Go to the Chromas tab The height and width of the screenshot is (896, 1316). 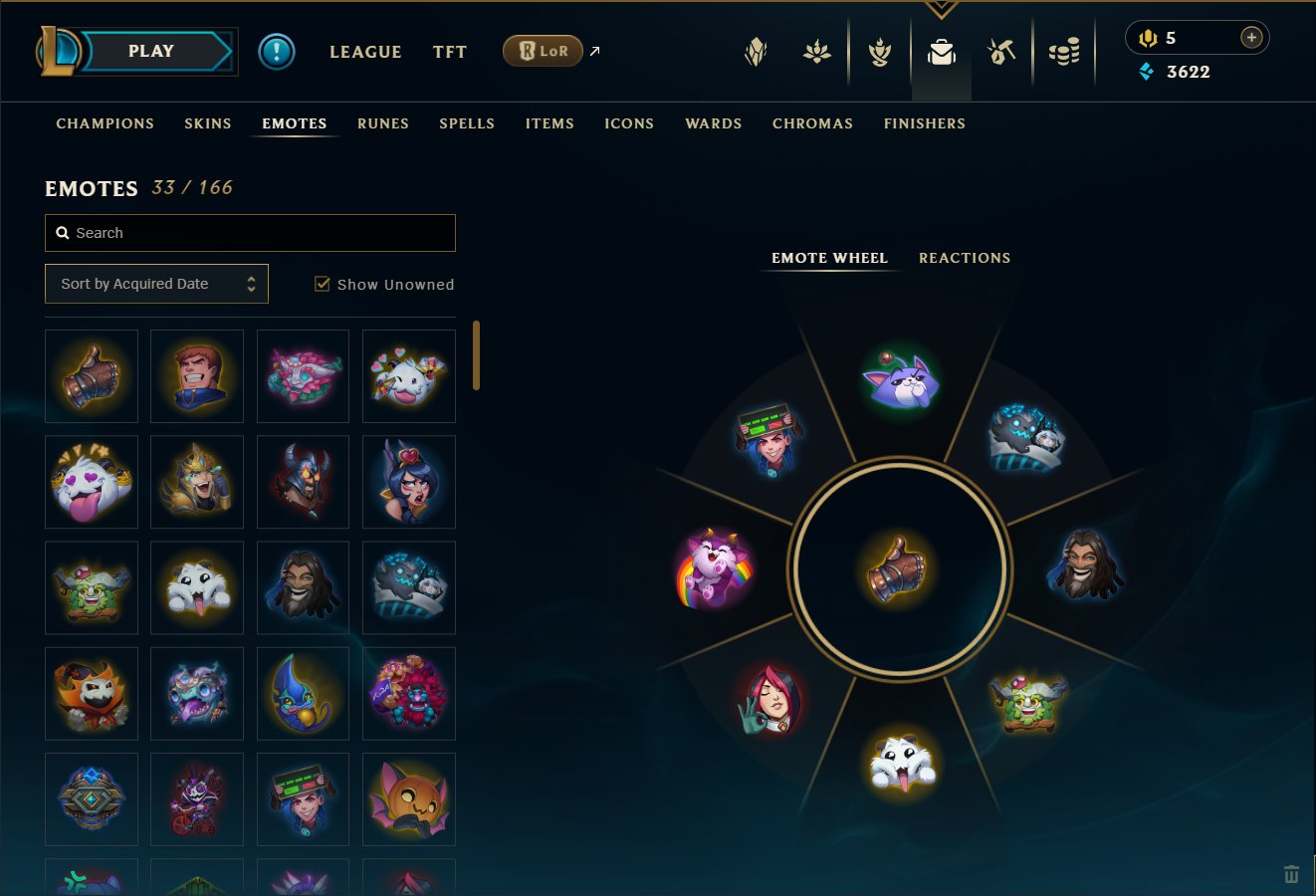812,123
